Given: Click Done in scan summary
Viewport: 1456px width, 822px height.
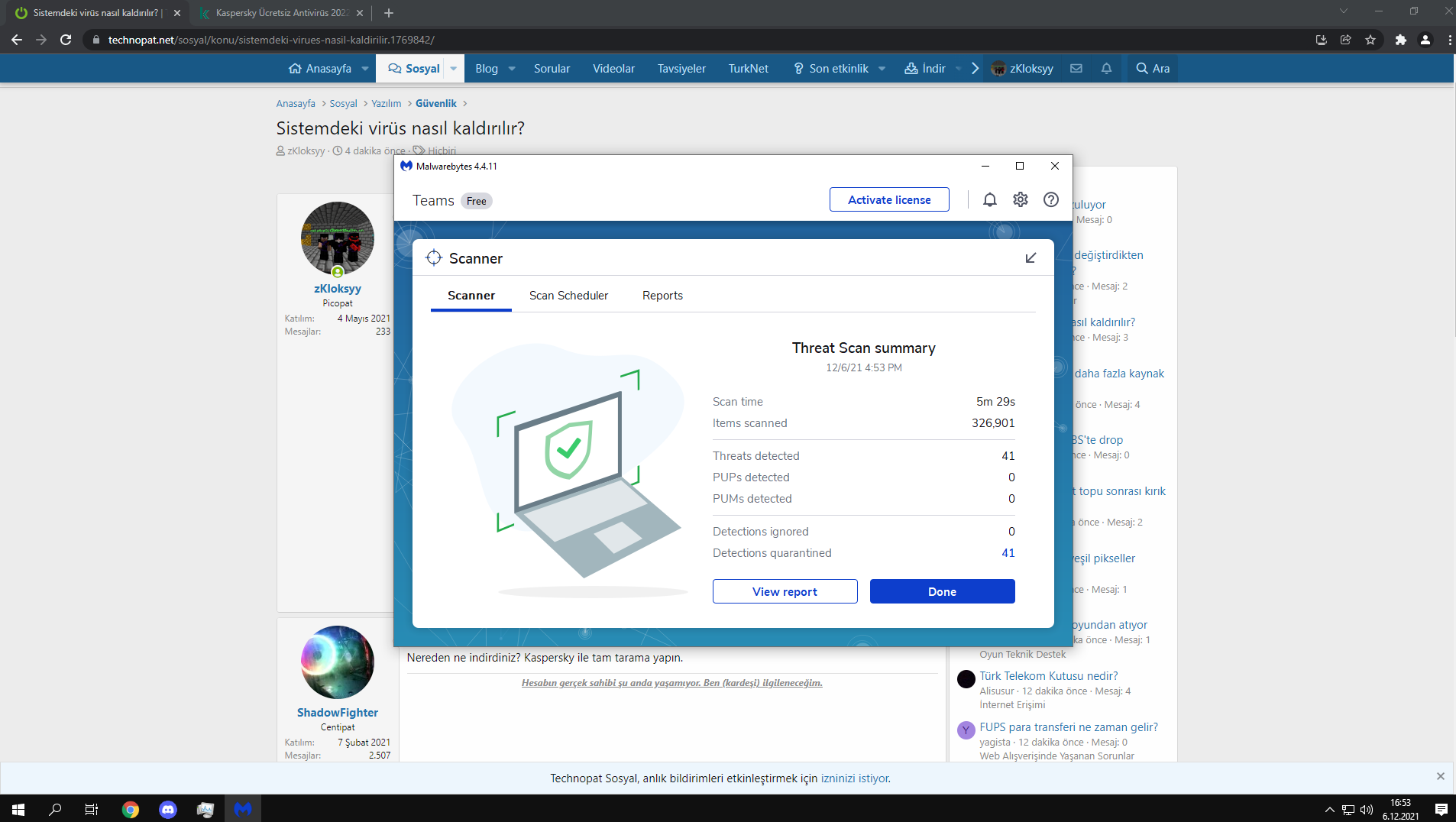Looking at the screenshot, I should tap(942, 591).
